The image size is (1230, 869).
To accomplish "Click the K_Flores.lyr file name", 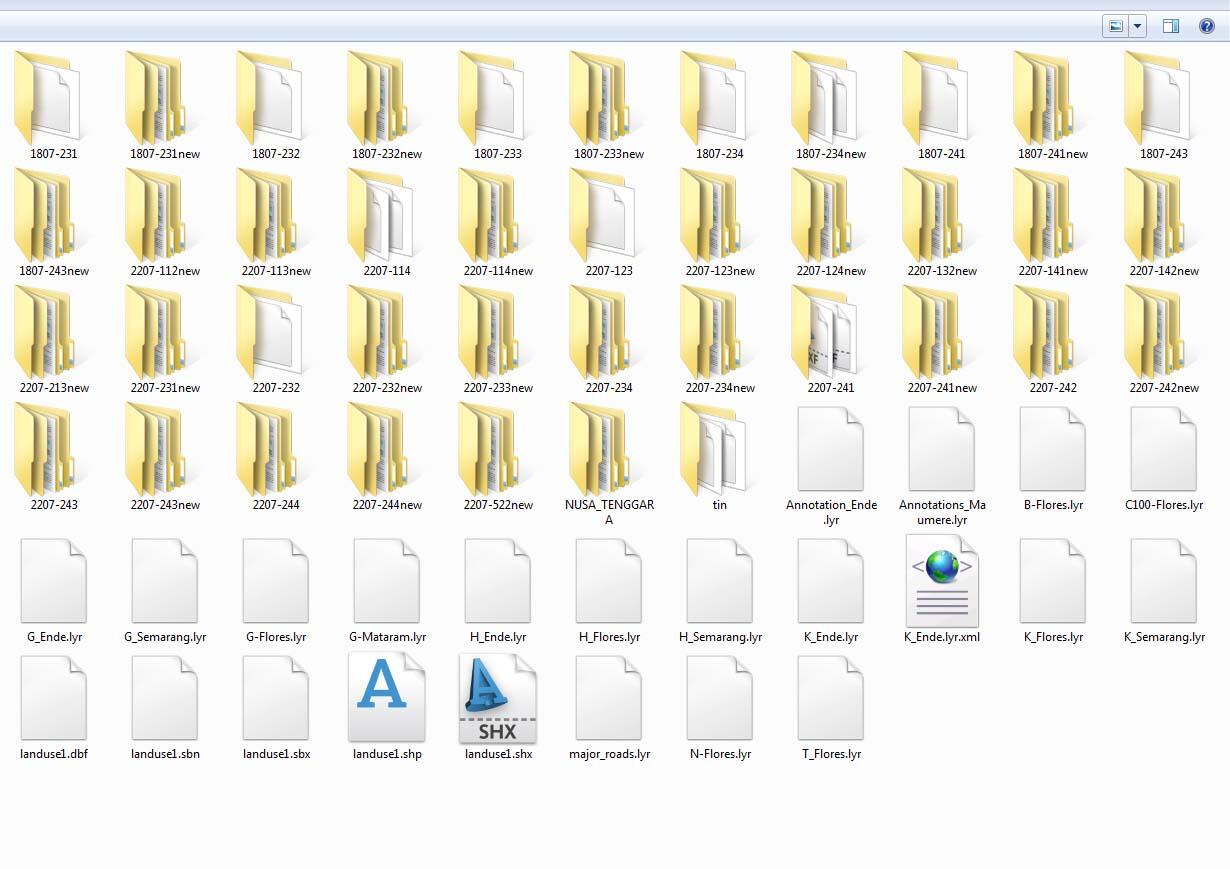I will (x=1053, y=637).
